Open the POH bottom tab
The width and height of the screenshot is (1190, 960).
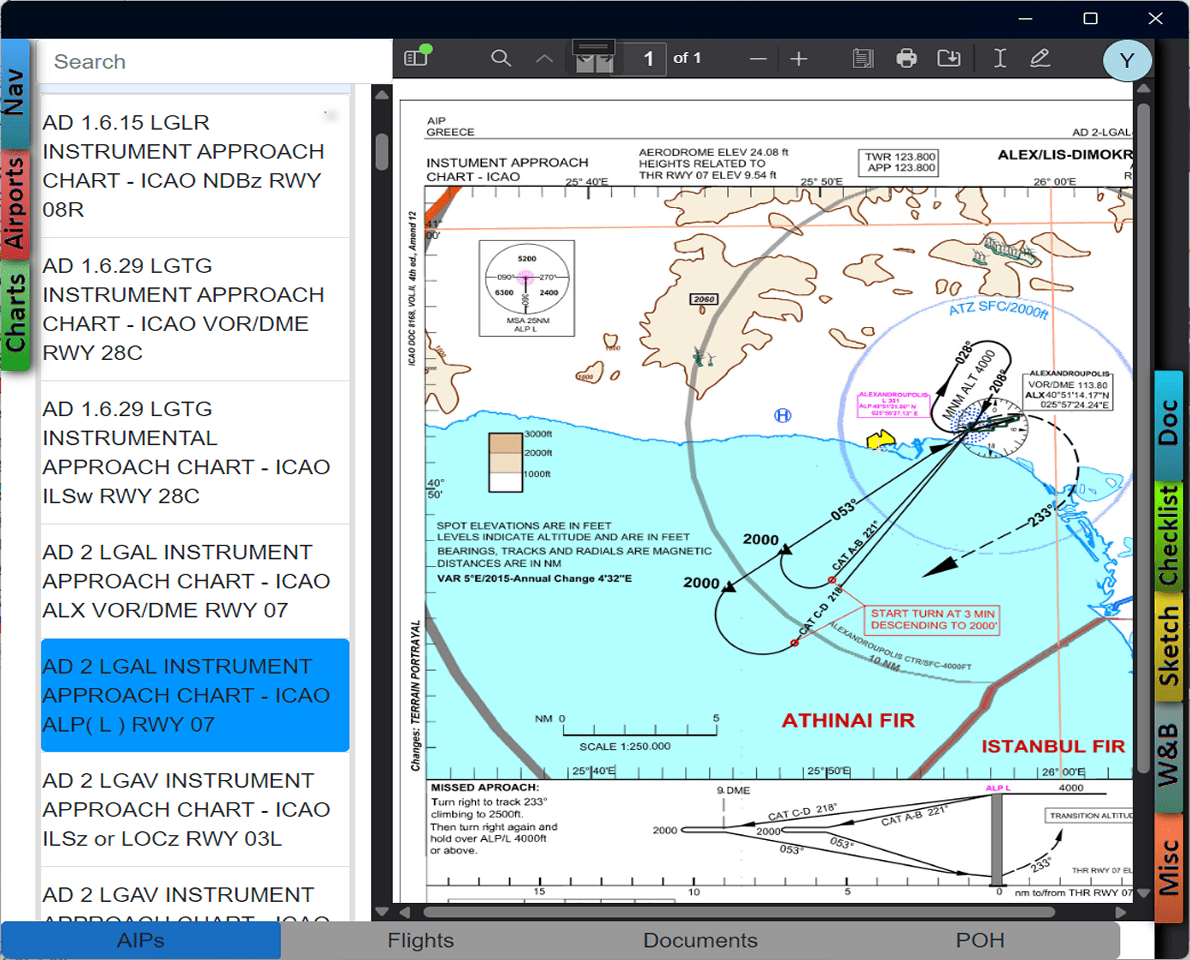(980, 941)
